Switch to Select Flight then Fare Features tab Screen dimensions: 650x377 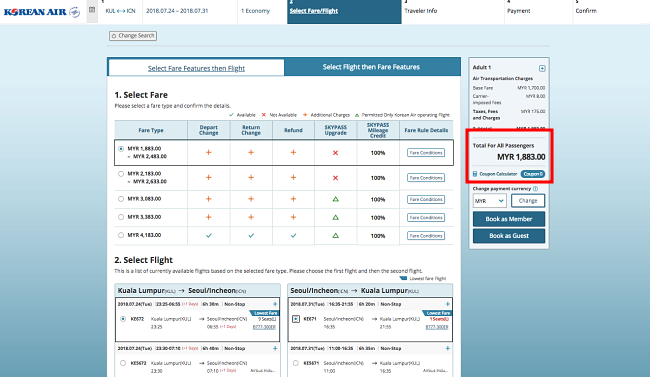tap(371, 67)
